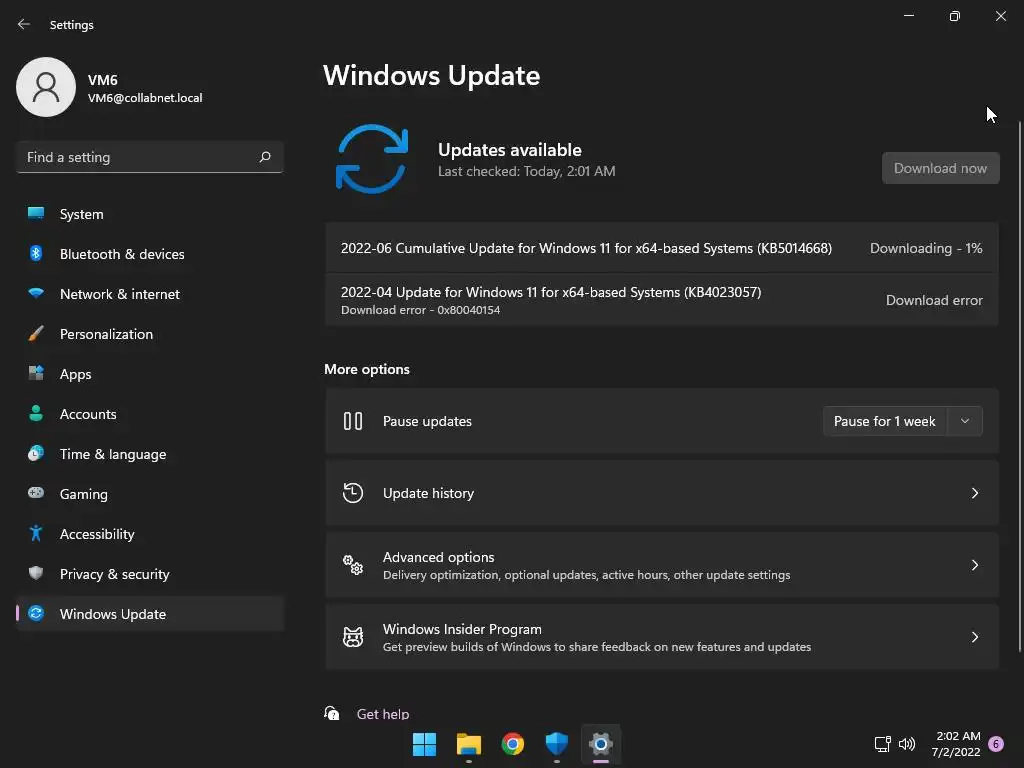Expand Windows Insider Program chevron

click(x=974, y=637)
